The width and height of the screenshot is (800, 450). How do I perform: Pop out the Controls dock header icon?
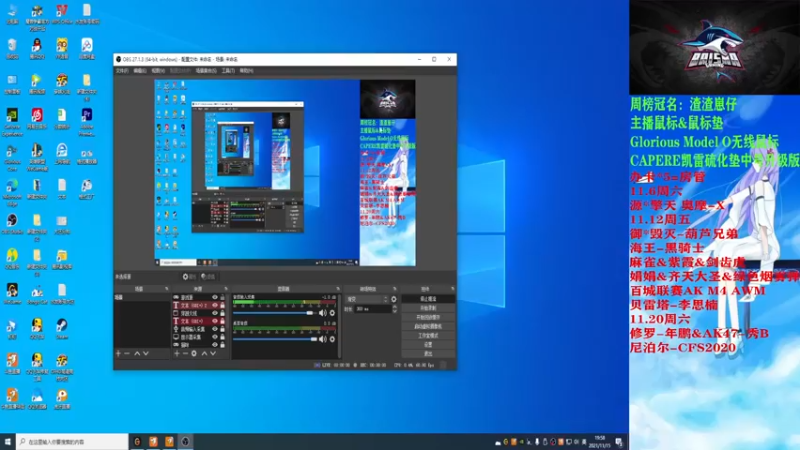click(x=453, y=289)
